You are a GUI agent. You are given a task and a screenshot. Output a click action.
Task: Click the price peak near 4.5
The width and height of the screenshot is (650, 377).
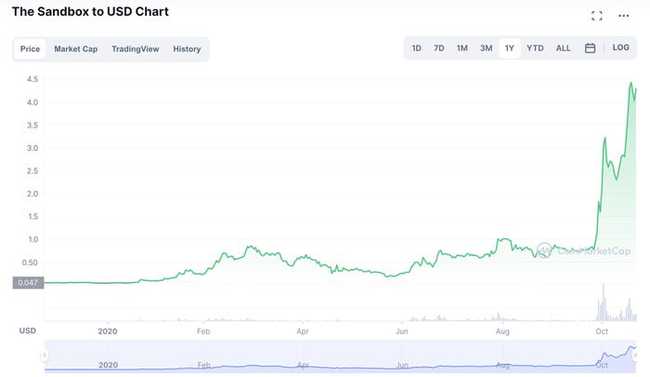[x=631, y=83]
